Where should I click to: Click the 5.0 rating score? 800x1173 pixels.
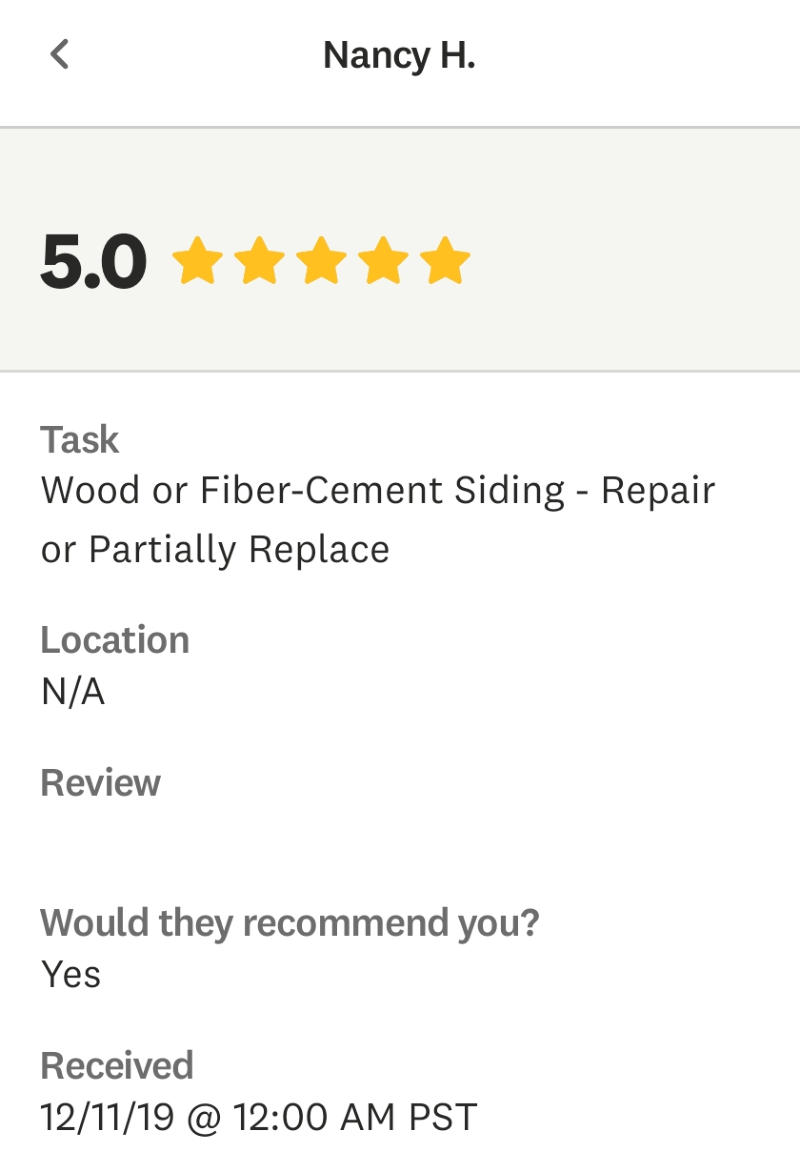click(94, 262)
